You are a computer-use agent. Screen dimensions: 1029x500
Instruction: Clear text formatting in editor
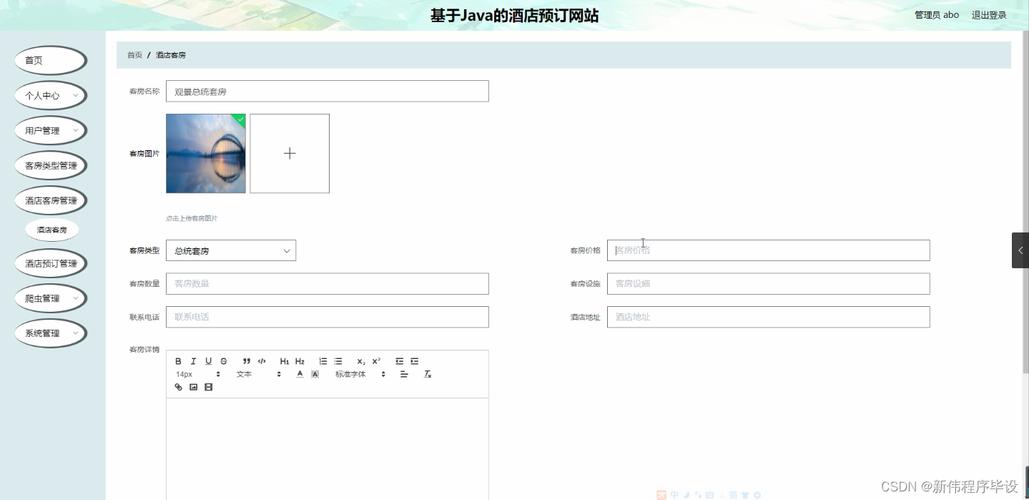[427, 374]
